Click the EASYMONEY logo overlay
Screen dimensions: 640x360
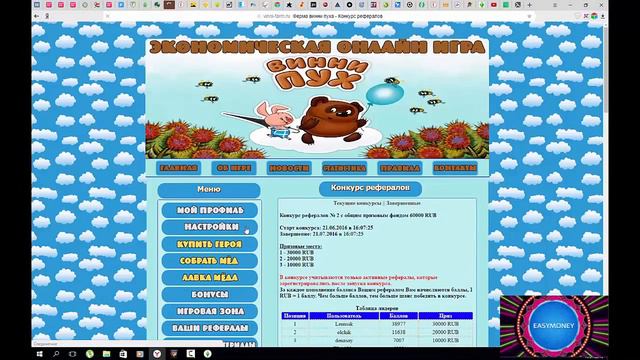[554, 326]
